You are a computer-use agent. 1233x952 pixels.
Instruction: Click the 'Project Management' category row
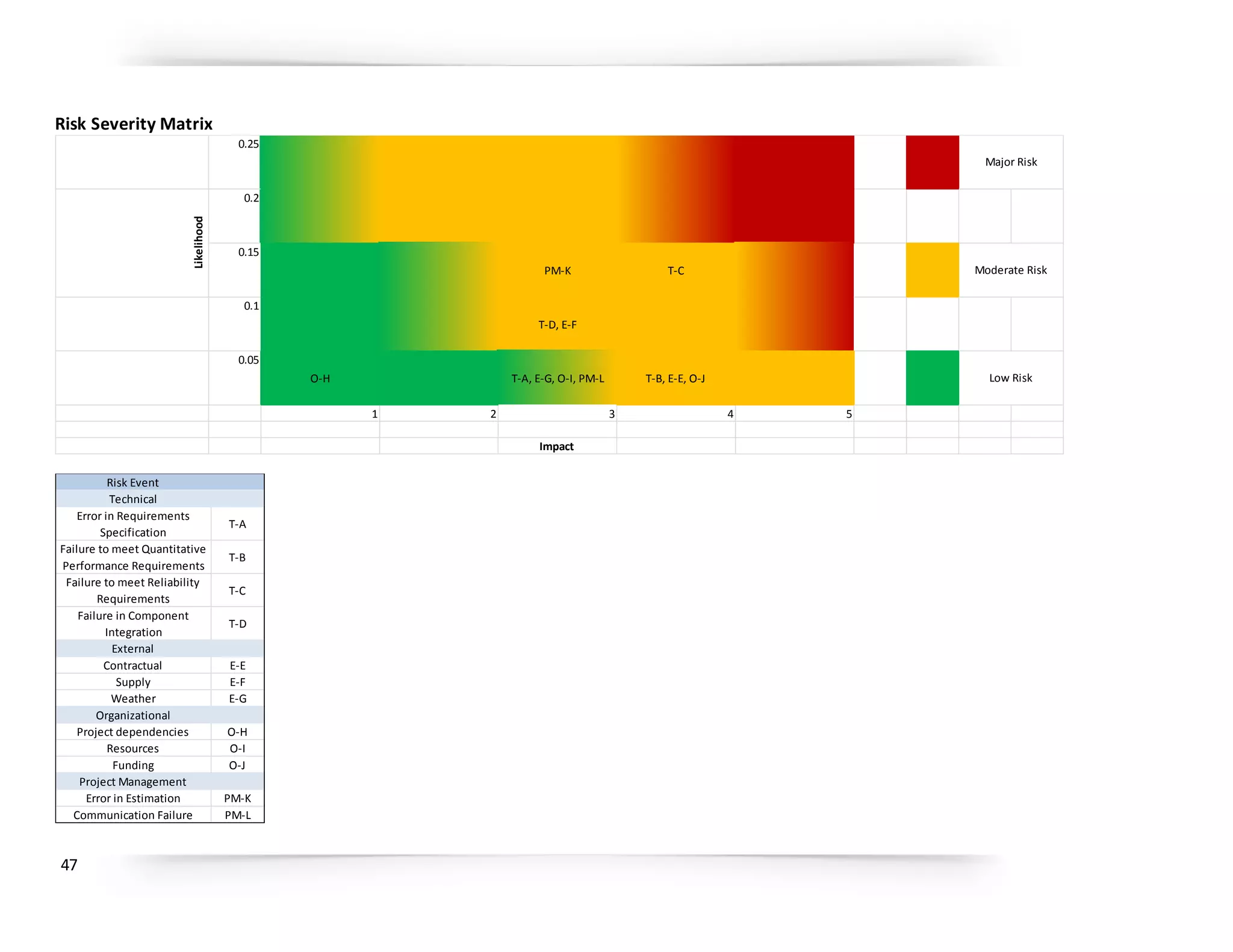[160, 782]
